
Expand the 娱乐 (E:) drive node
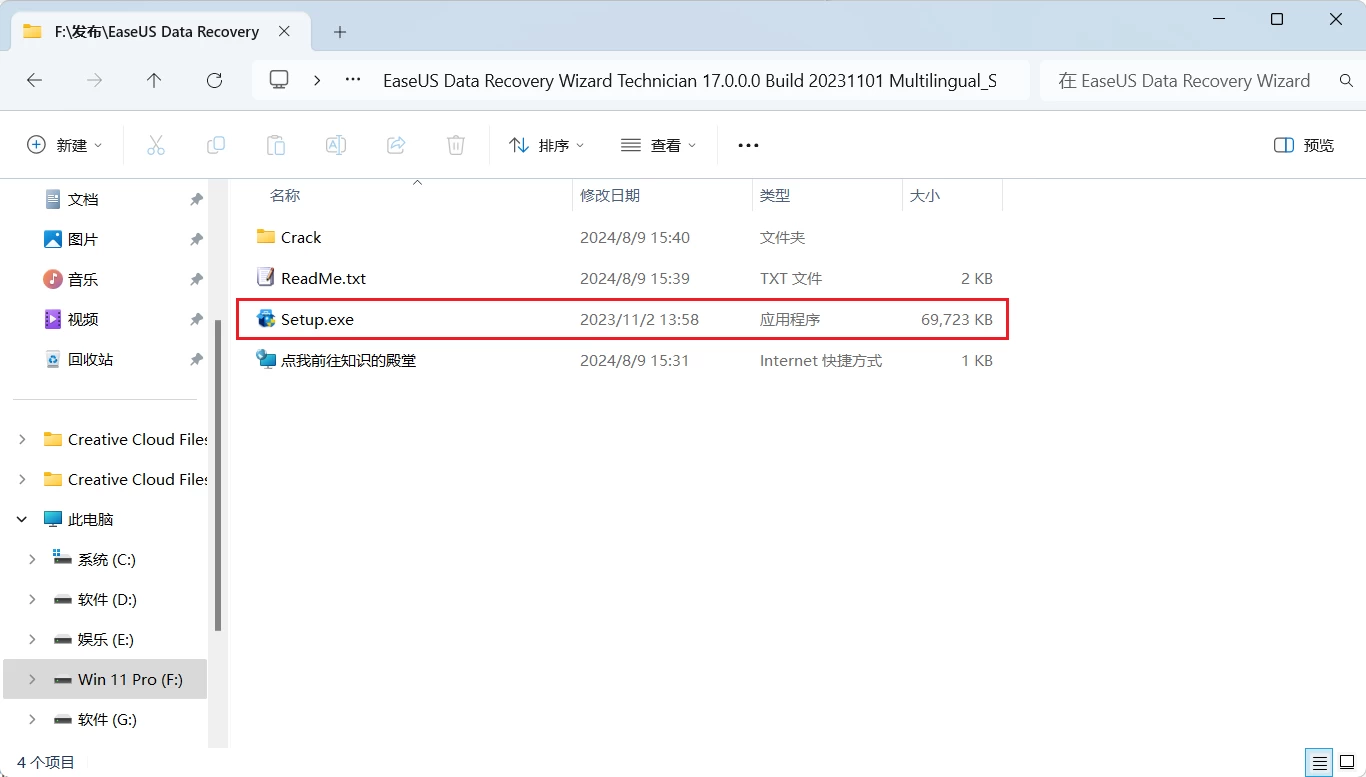point(32,639)
